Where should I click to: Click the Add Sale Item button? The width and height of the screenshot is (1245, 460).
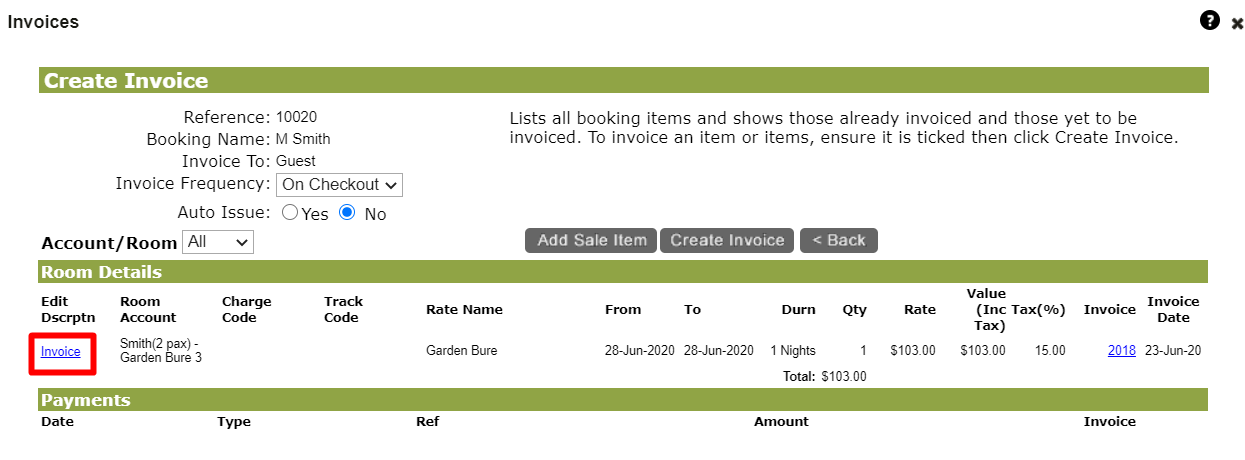[x=591, y=240]
